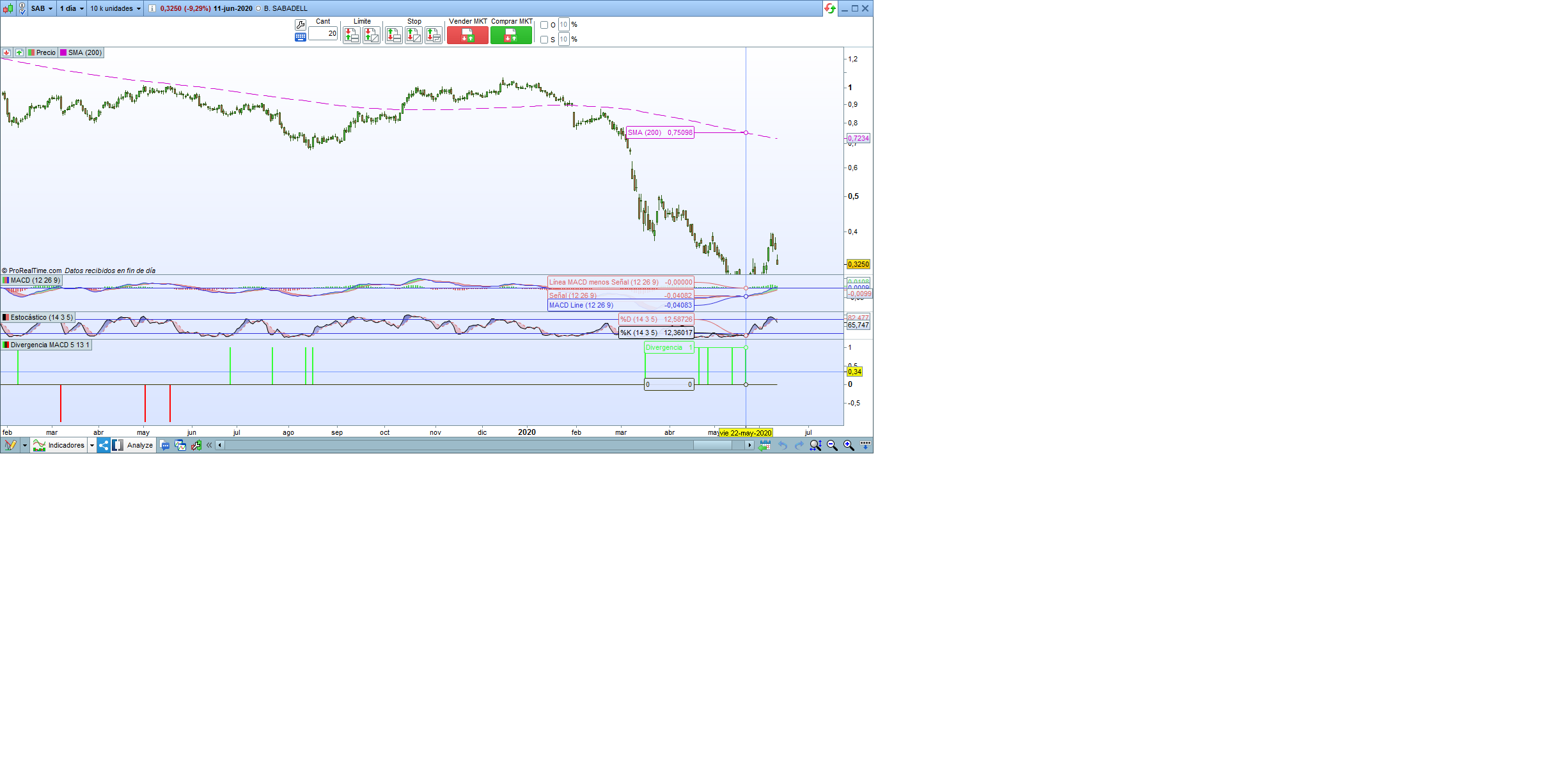
Task: Open the SAB ticker dropdown
Action: click(x=42, y=8)
